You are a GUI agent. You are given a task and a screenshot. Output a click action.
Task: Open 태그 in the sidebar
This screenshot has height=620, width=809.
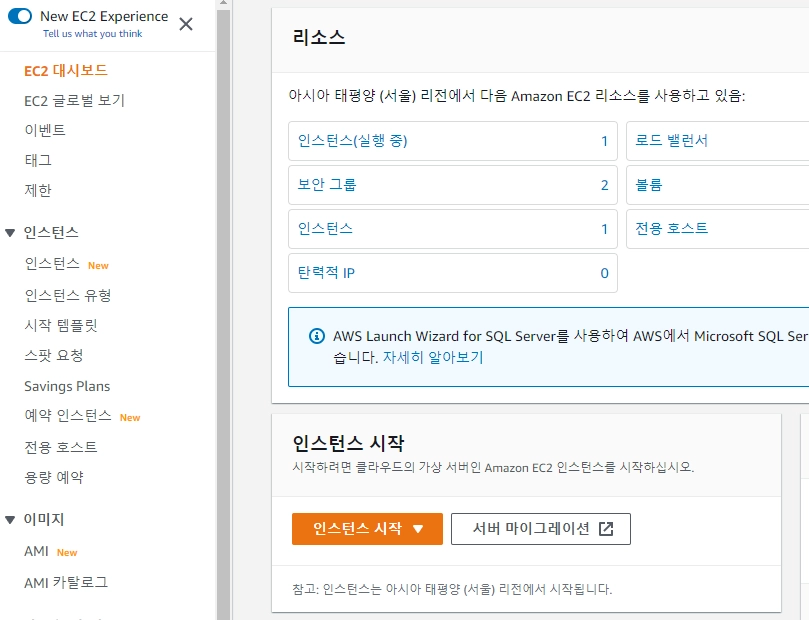coord(38,160)
